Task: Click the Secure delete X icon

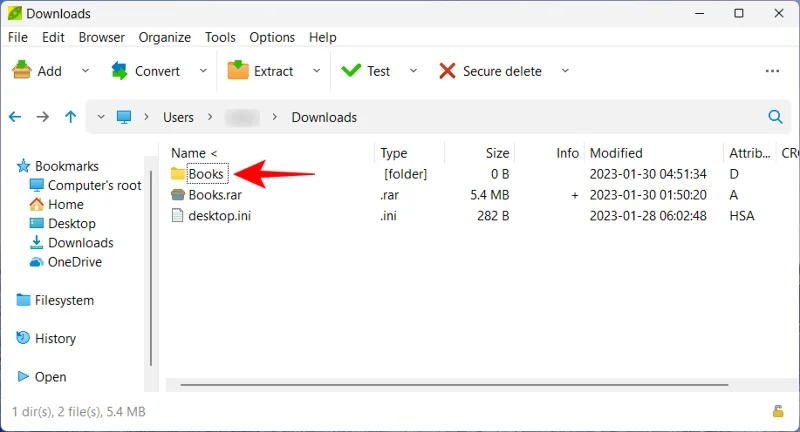Action: [x=447, y=71]
